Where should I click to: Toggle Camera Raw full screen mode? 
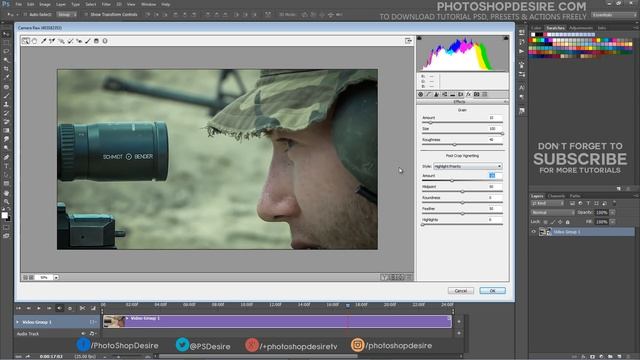click(408, 41)
